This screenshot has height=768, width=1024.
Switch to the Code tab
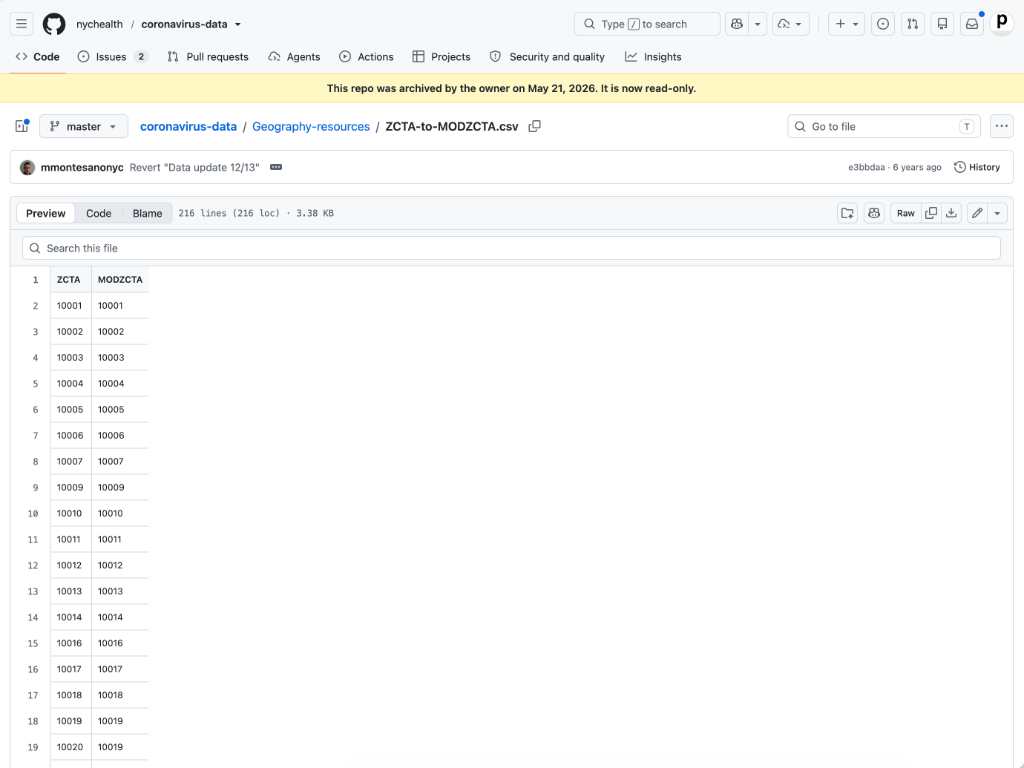coord(38,57)
